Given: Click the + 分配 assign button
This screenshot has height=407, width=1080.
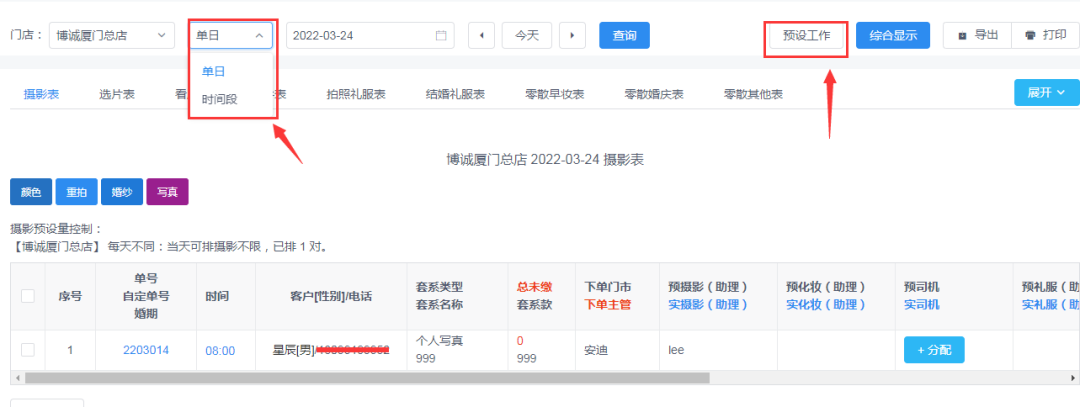Looking at the screenshot, I should point(934,350).
